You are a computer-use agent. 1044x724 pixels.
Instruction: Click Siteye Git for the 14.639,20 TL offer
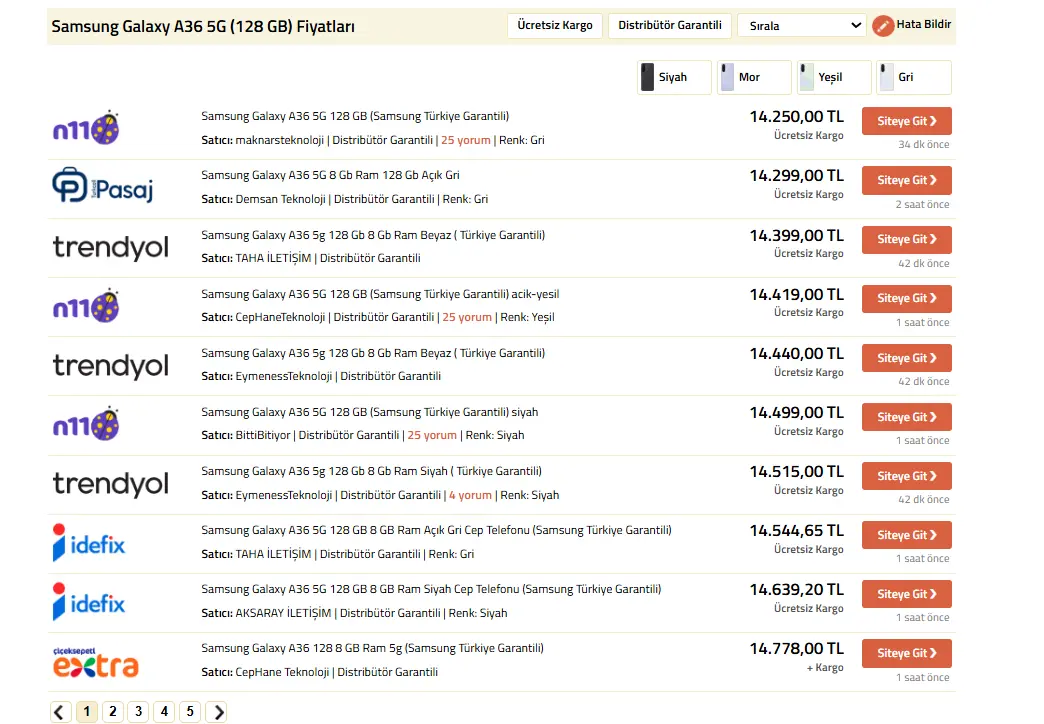pos(906,594)
